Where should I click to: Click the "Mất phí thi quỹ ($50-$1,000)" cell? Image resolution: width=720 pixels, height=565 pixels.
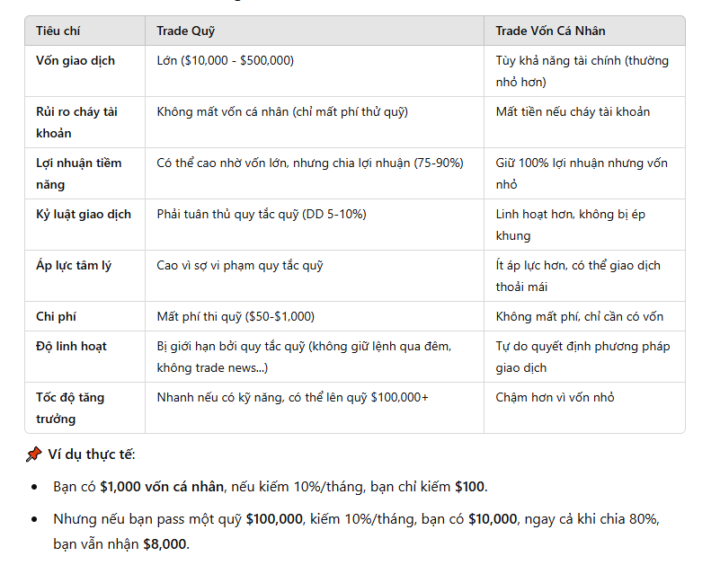tap(235, 317)
